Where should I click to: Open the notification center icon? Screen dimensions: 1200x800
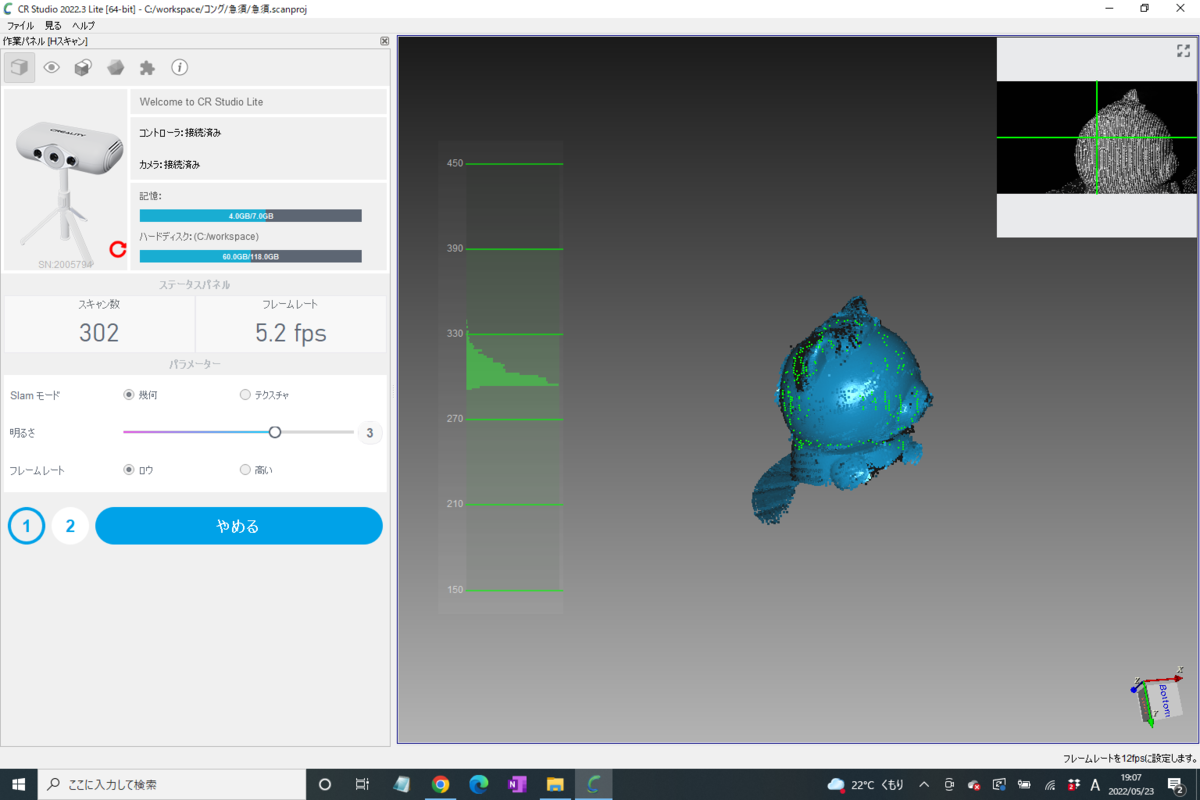(1176, 785)
